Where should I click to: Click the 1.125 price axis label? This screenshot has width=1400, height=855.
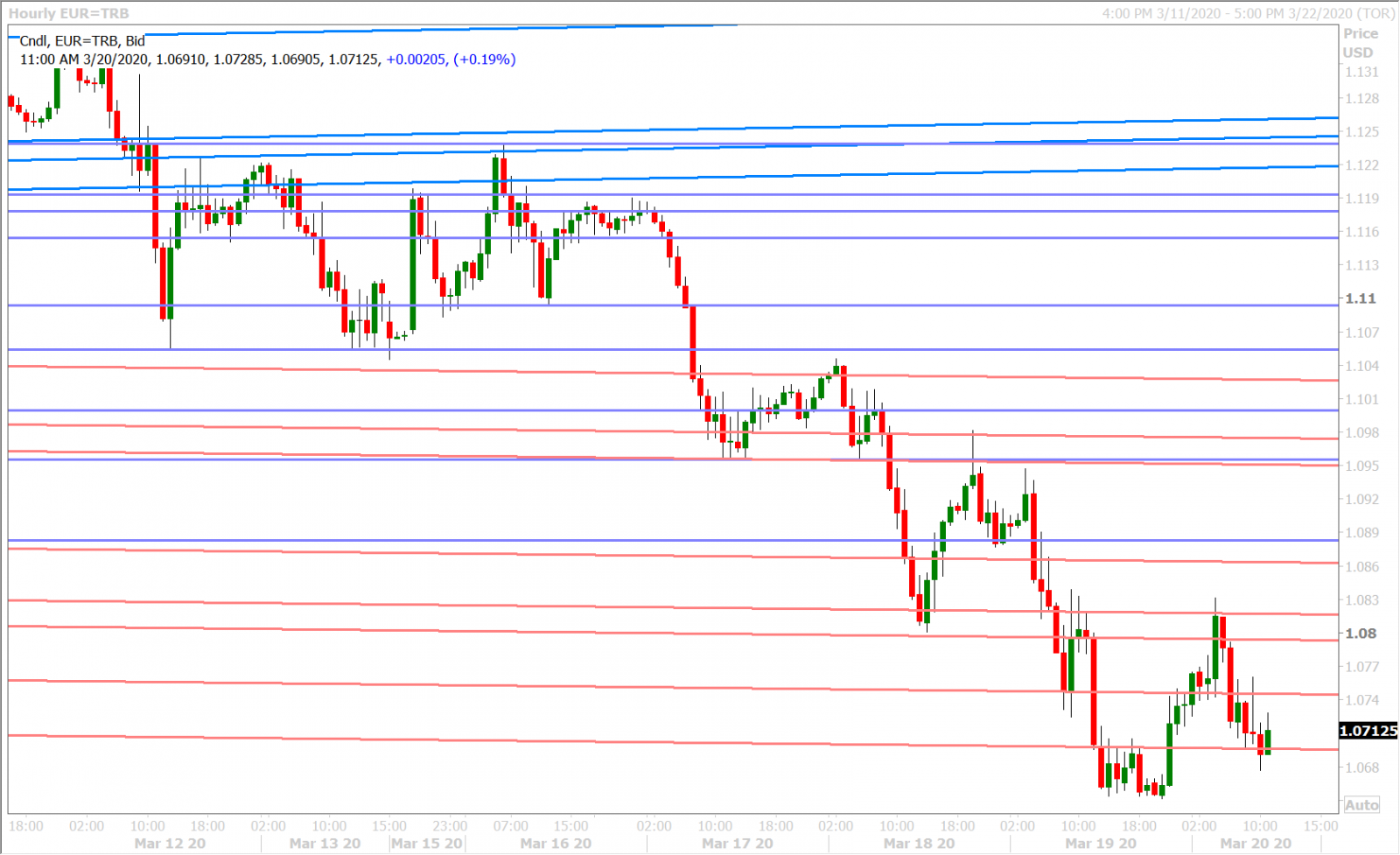tap(1362, 132)
